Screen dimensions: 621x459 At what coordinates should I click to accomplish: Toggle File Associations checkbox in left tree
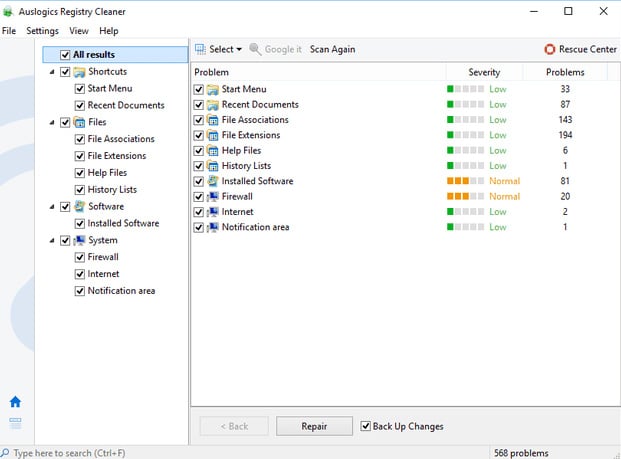coord(80,139)
